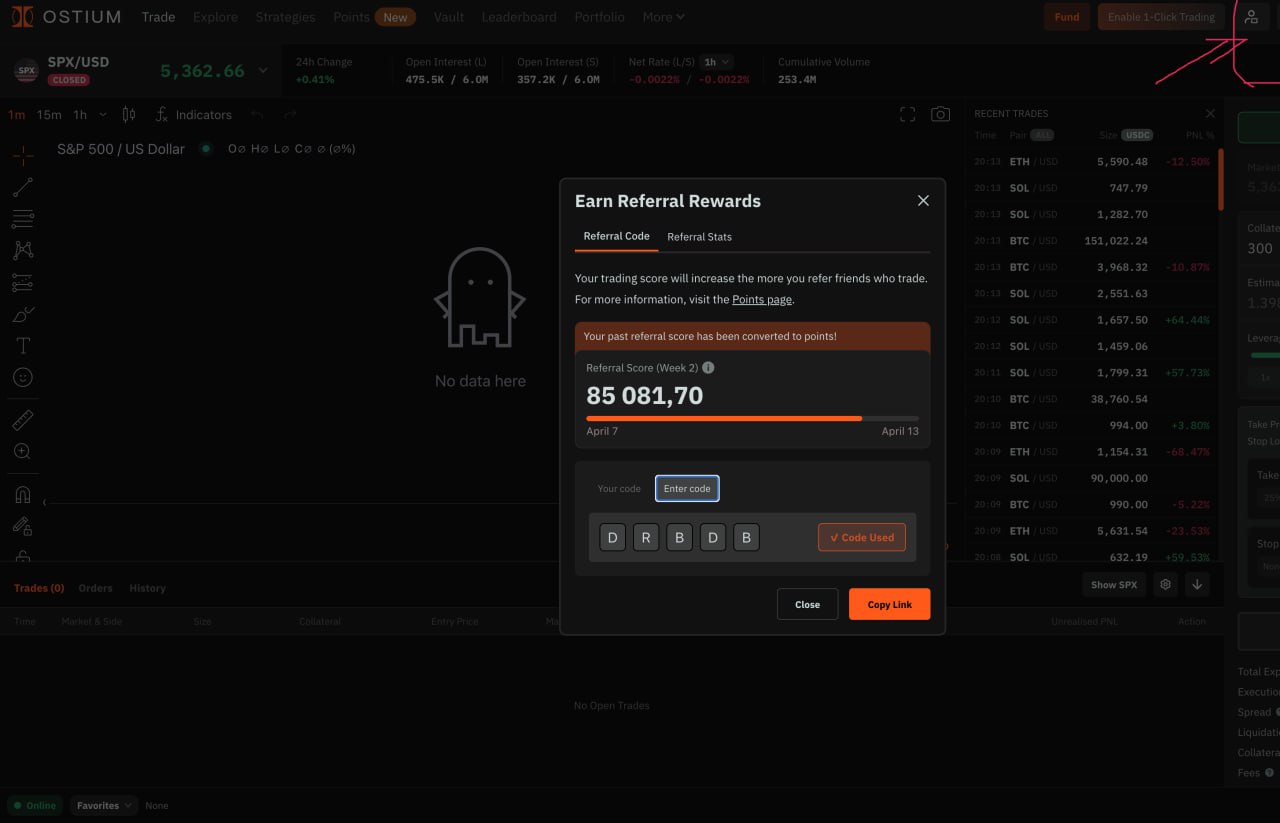Image resolution: width=1280 pixels, height=823 pixels.
Task: Switch to the Your code option
Action: (619, 489)
